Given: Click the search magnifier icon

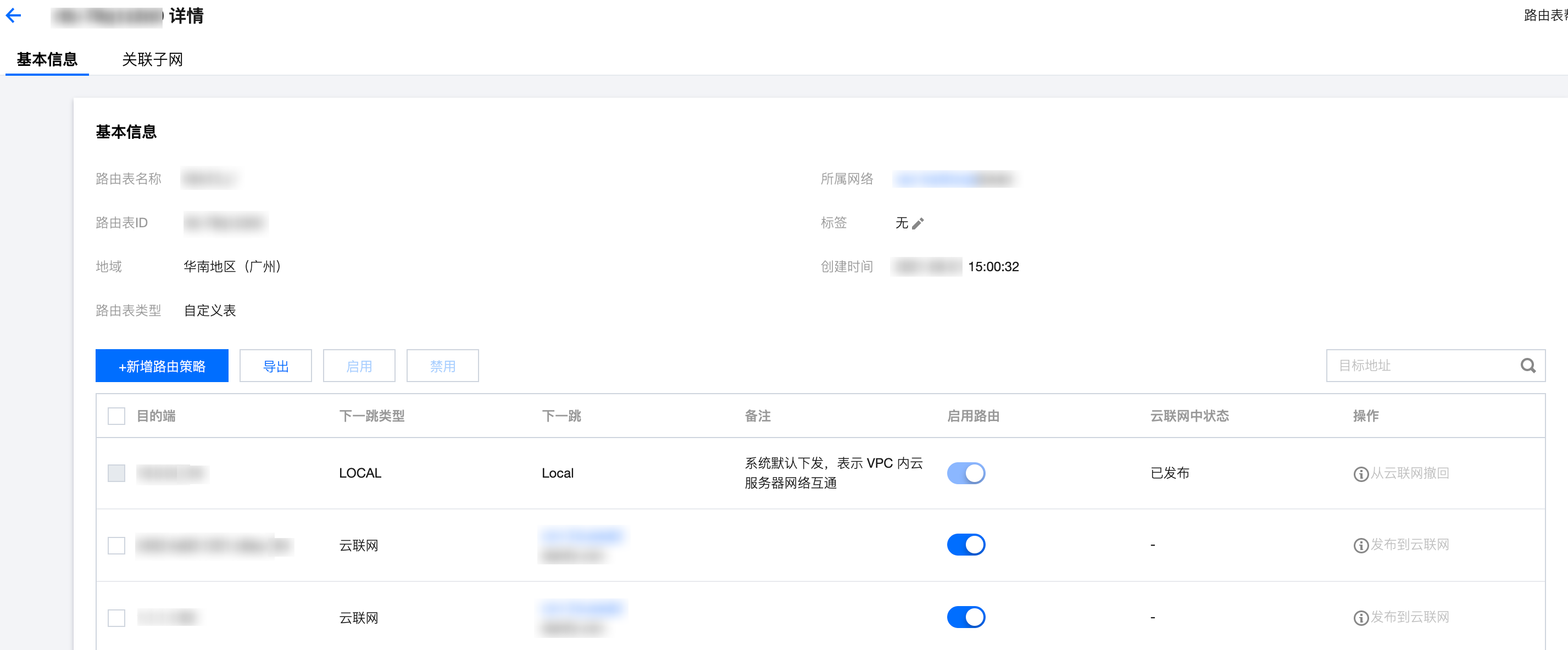Looking at the screenshot, I should click(1527, 366).
